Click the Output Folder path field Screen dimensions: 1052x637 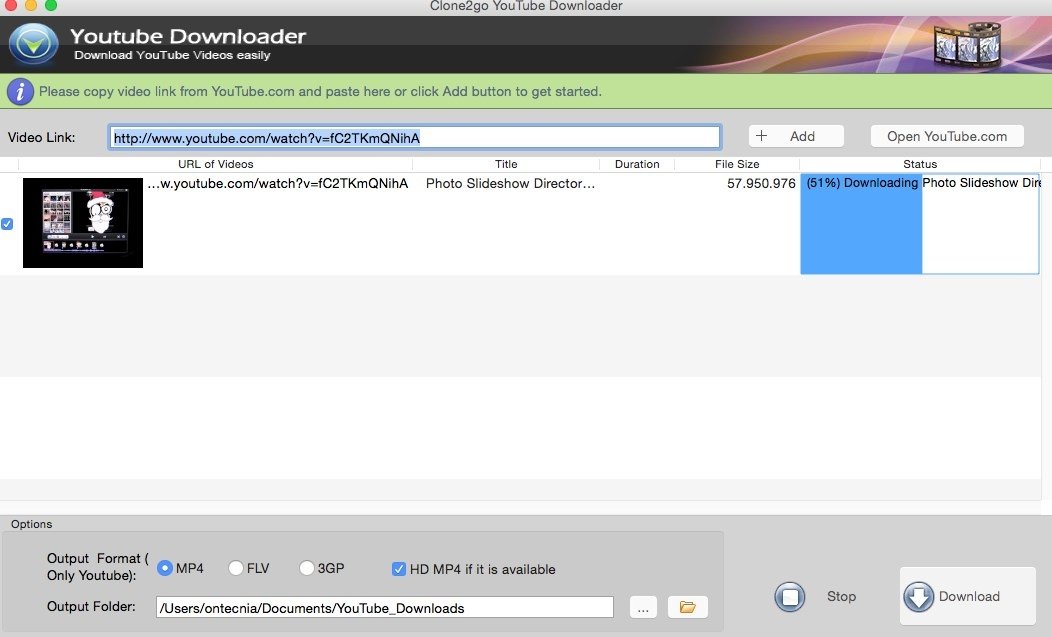tap(384, 607)
